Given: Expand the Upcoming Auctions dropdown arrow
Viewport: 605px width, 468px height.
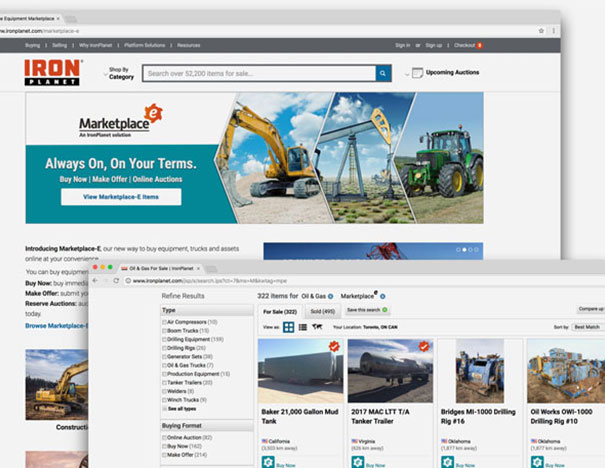Looking at the screenshot, I should click(407, 74).
